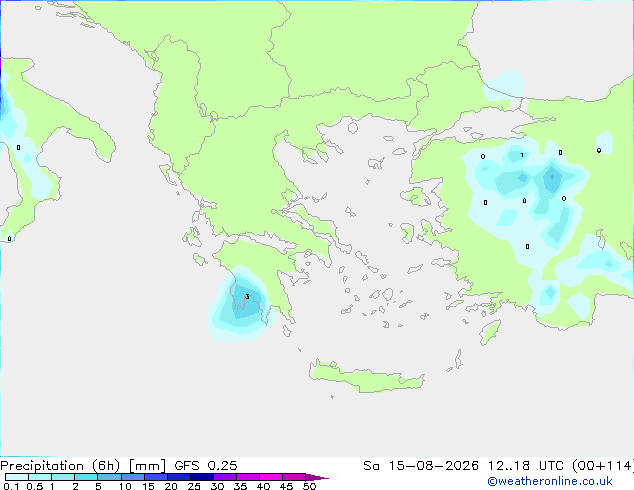634x490 pixels.
Task: Select legend swatch between 35 and 40
Action: pos(247,477)
